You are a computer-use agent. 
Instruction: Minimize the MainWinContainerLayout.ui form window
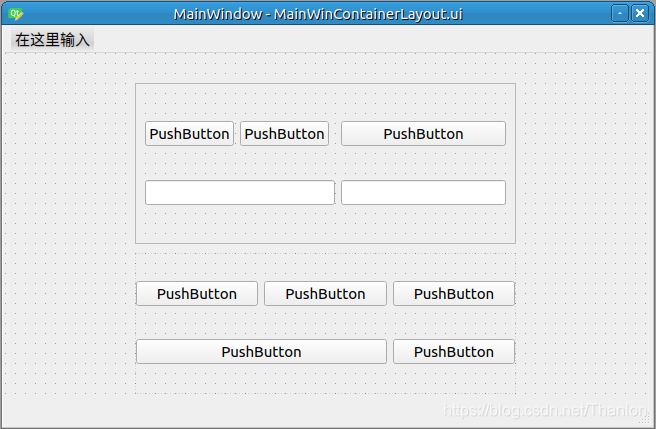point(620,13)
